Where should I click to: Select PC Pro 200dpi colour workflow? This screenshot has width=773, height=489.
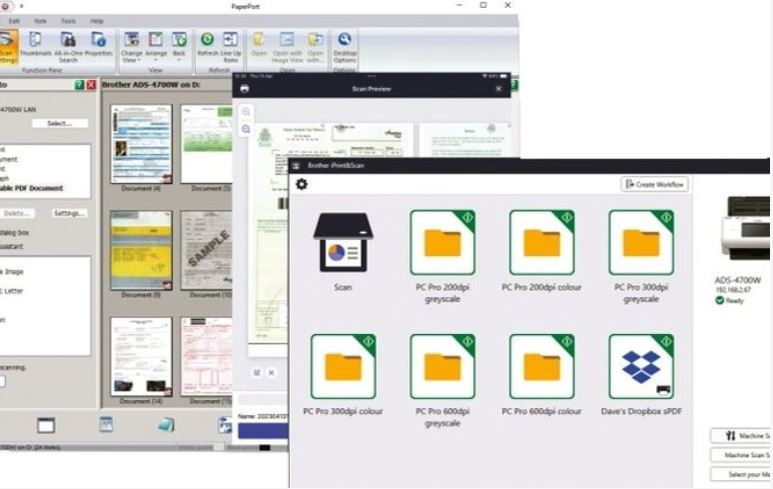click(x=541, y=243)
